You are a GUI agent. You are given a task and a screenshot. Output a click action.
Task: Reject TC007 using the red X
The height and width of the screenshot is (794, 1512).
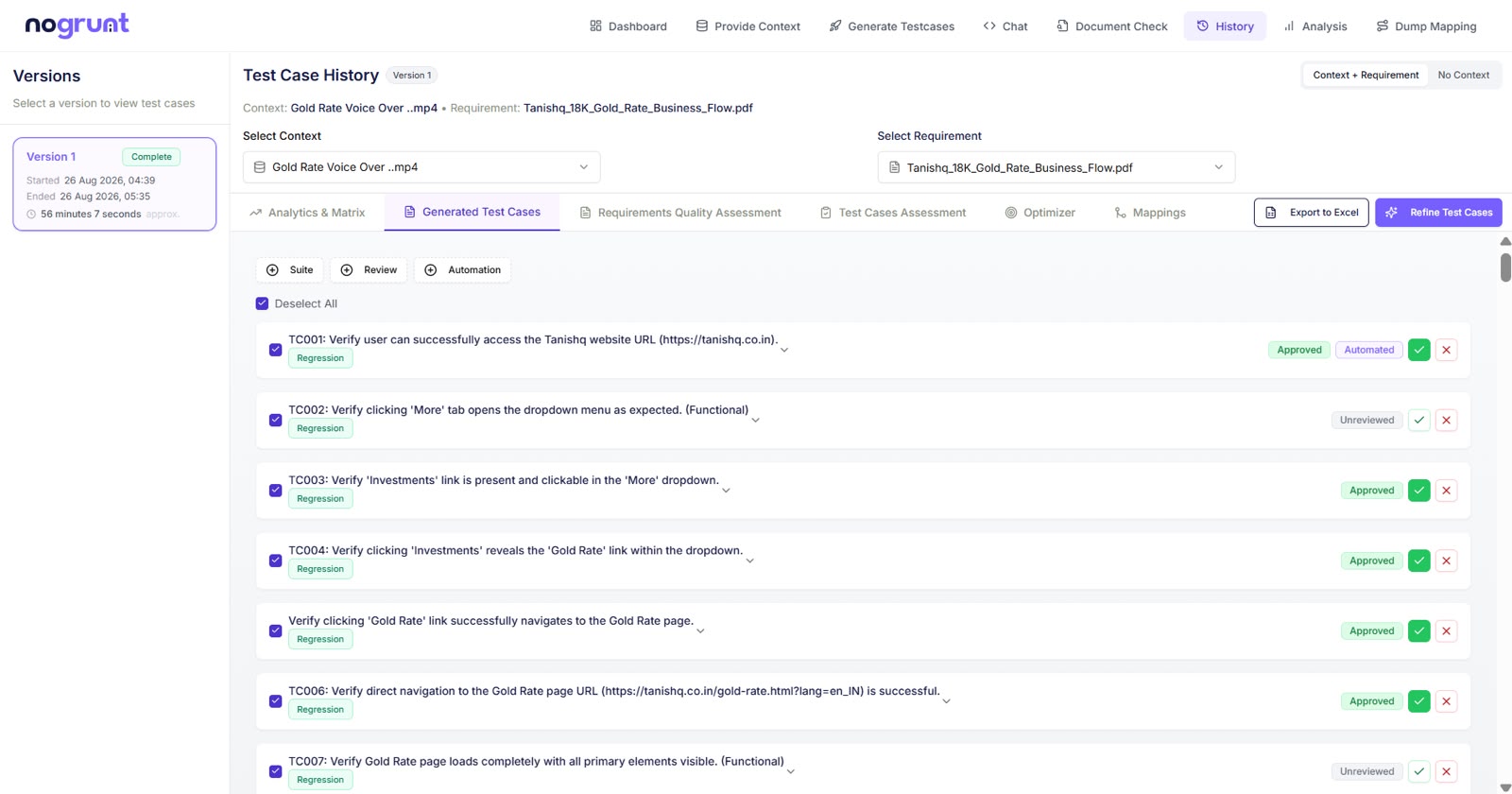1446,771
